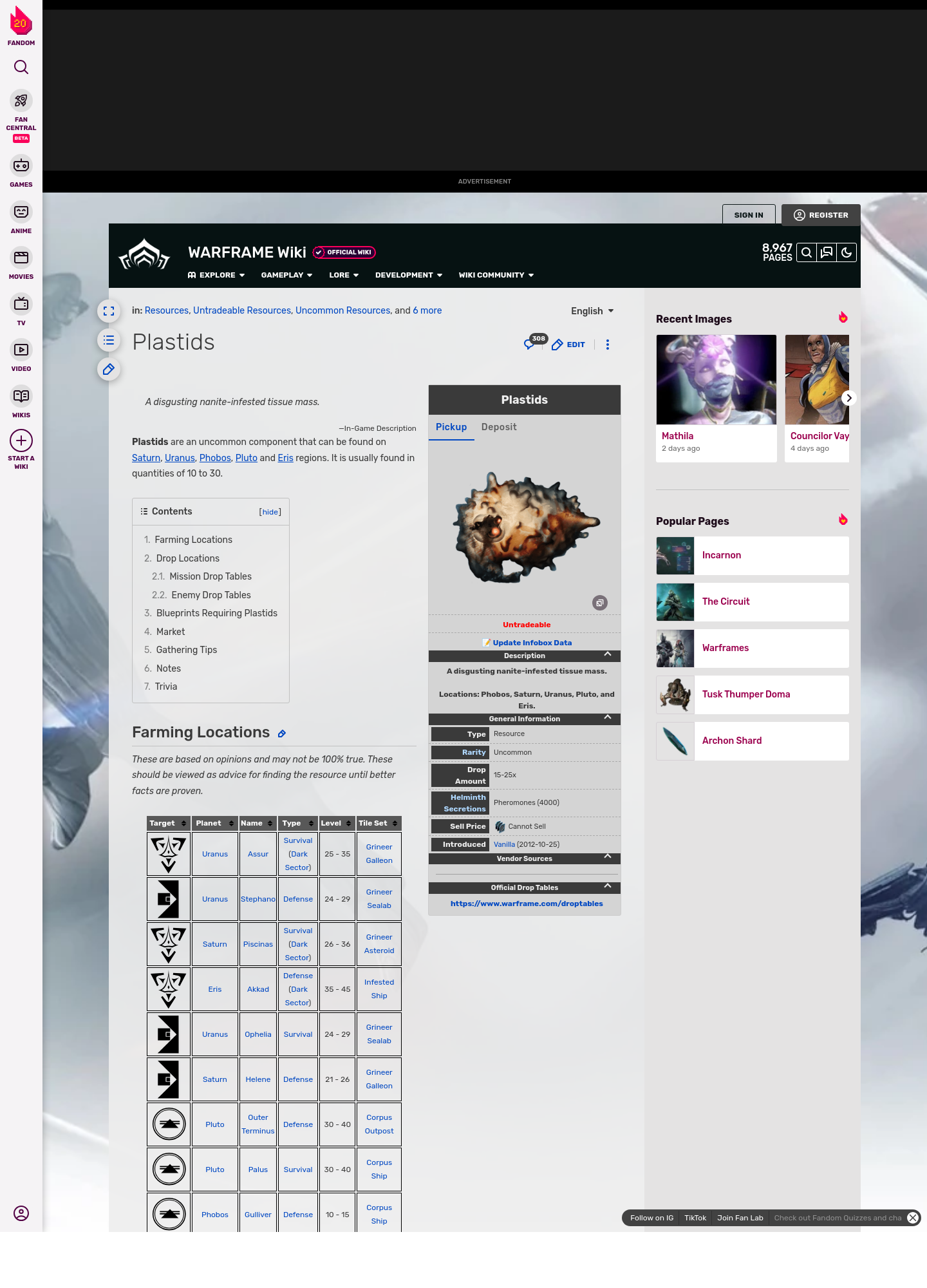Open the Incarnon popular page card
This screenshot has width=927, height=1288.
pyautogui.click(x=753, y=556)
